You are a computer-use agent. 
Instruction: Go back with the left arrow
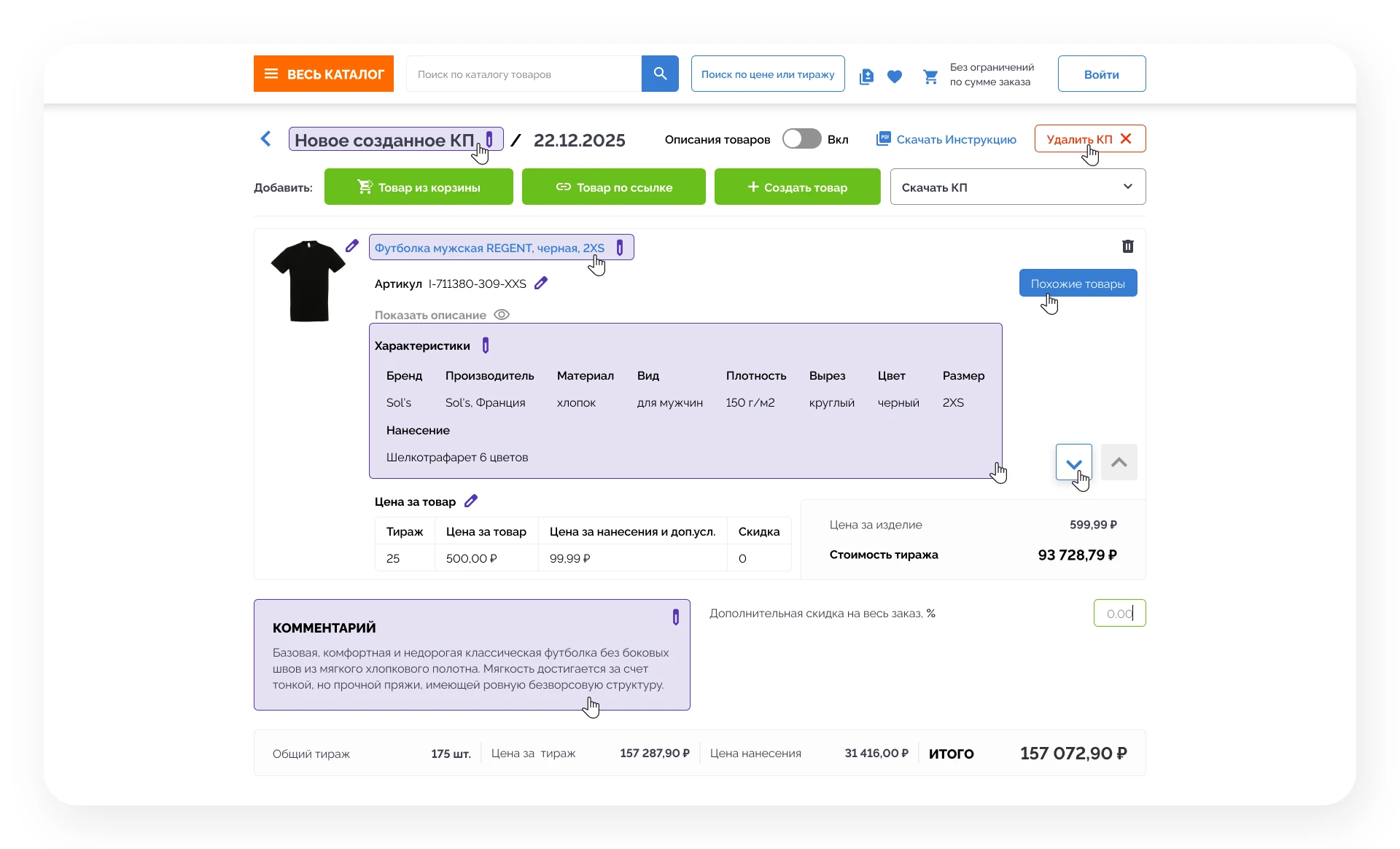[x=265, y=138]
